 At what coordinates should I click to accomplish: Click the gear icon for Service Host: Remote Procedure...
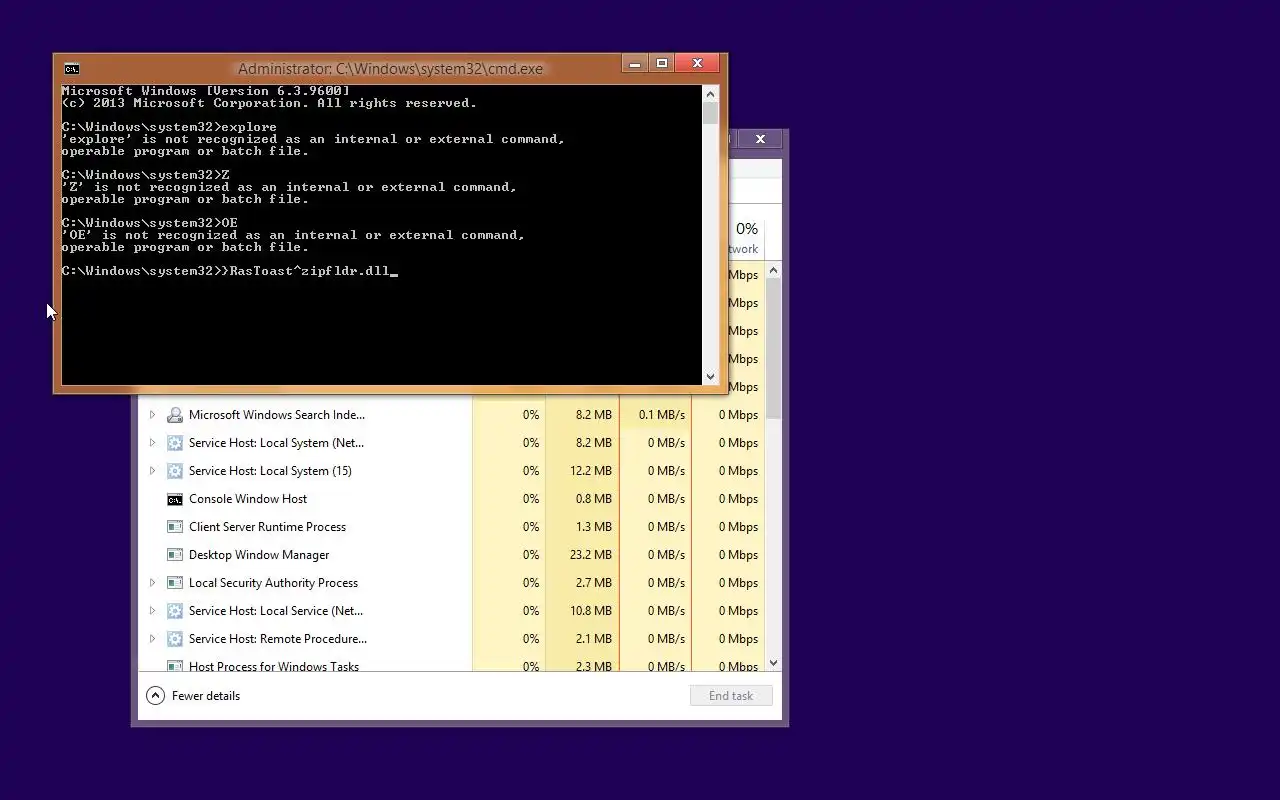(x=175, y=639)
